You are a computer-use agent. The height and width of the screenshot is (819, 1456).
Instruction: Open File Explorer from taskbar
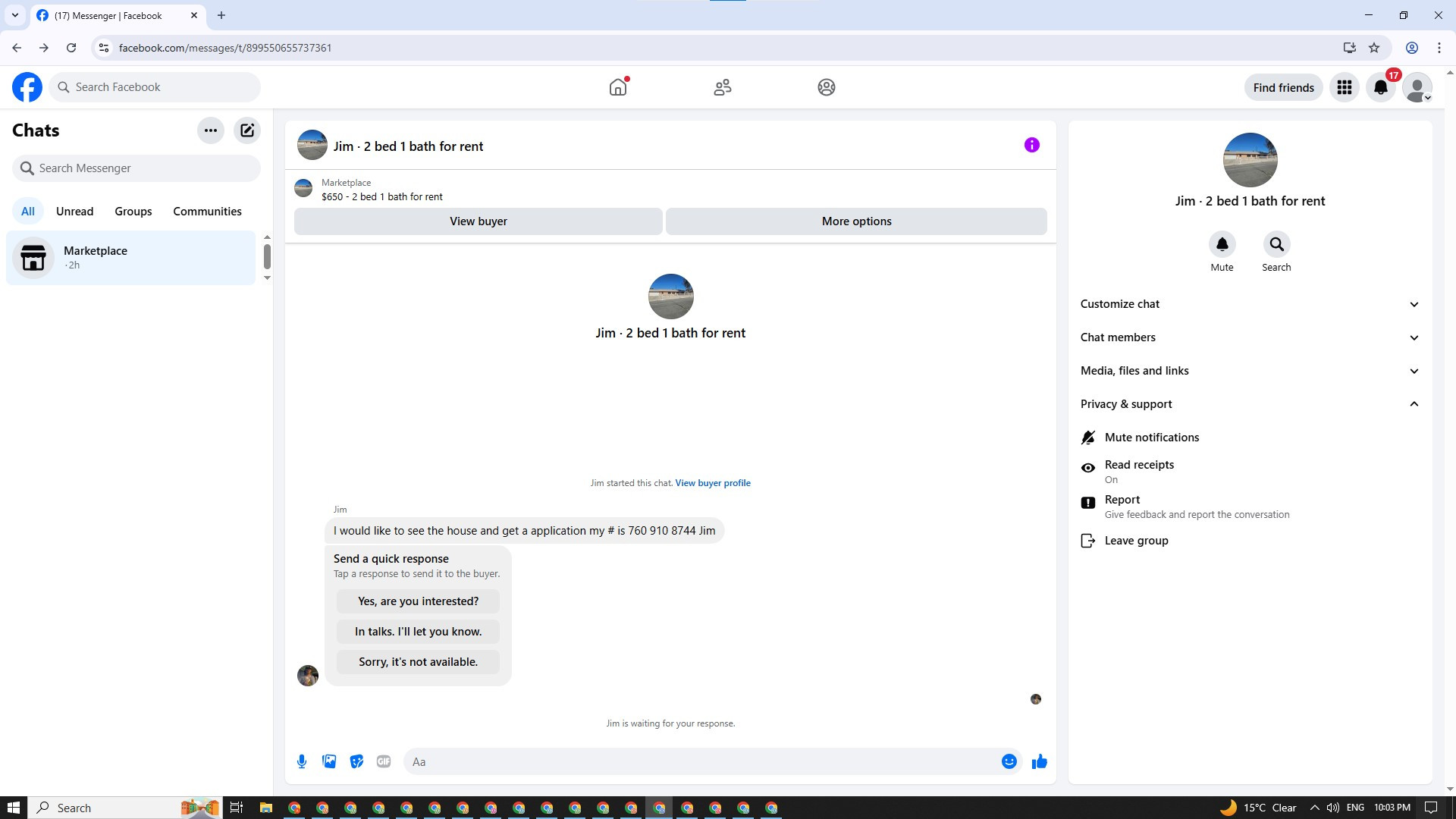[x=266, y=808]
